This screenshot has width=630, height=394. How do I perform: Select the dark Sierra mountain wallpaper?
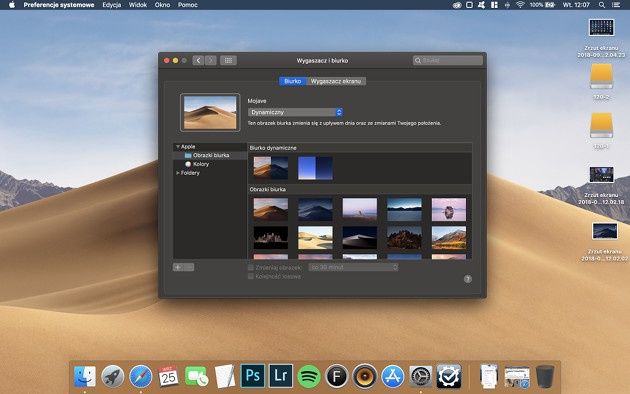(404, 238)
